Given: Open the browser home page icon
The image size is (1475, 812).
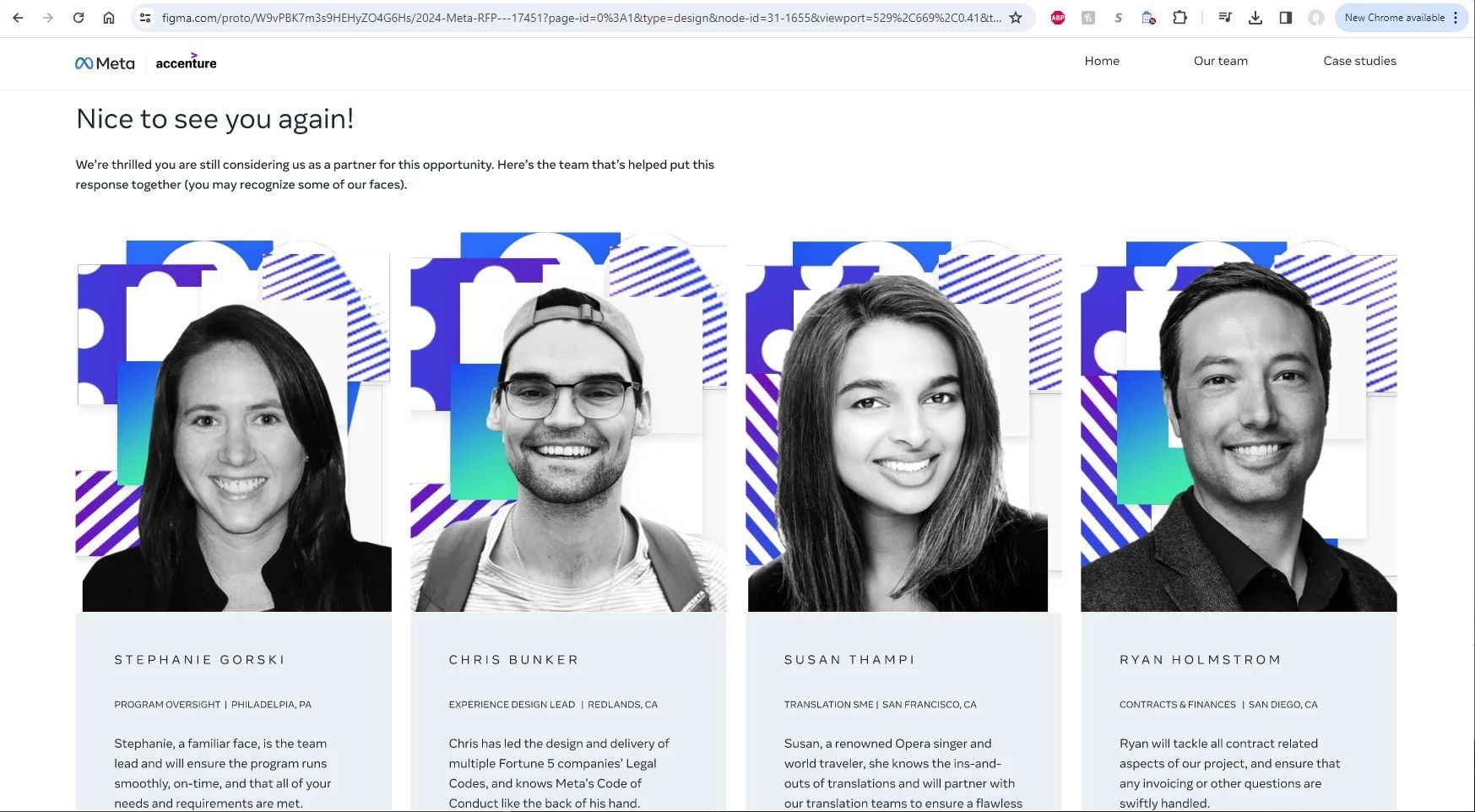Looking at the screenshot, I should point(109,18).
